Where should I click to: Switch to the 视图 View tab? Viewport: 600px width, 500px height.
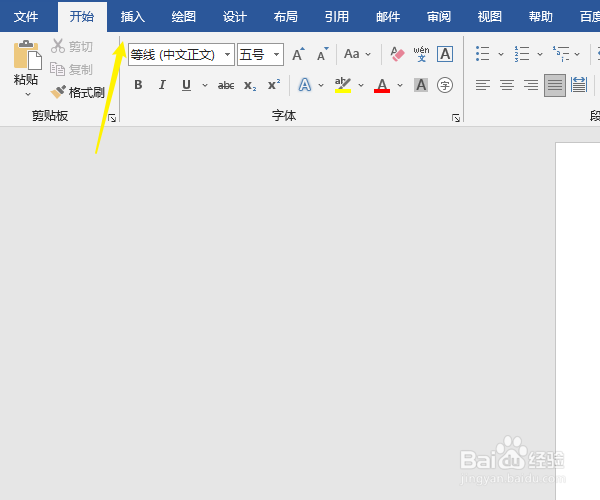pos(490,16)
